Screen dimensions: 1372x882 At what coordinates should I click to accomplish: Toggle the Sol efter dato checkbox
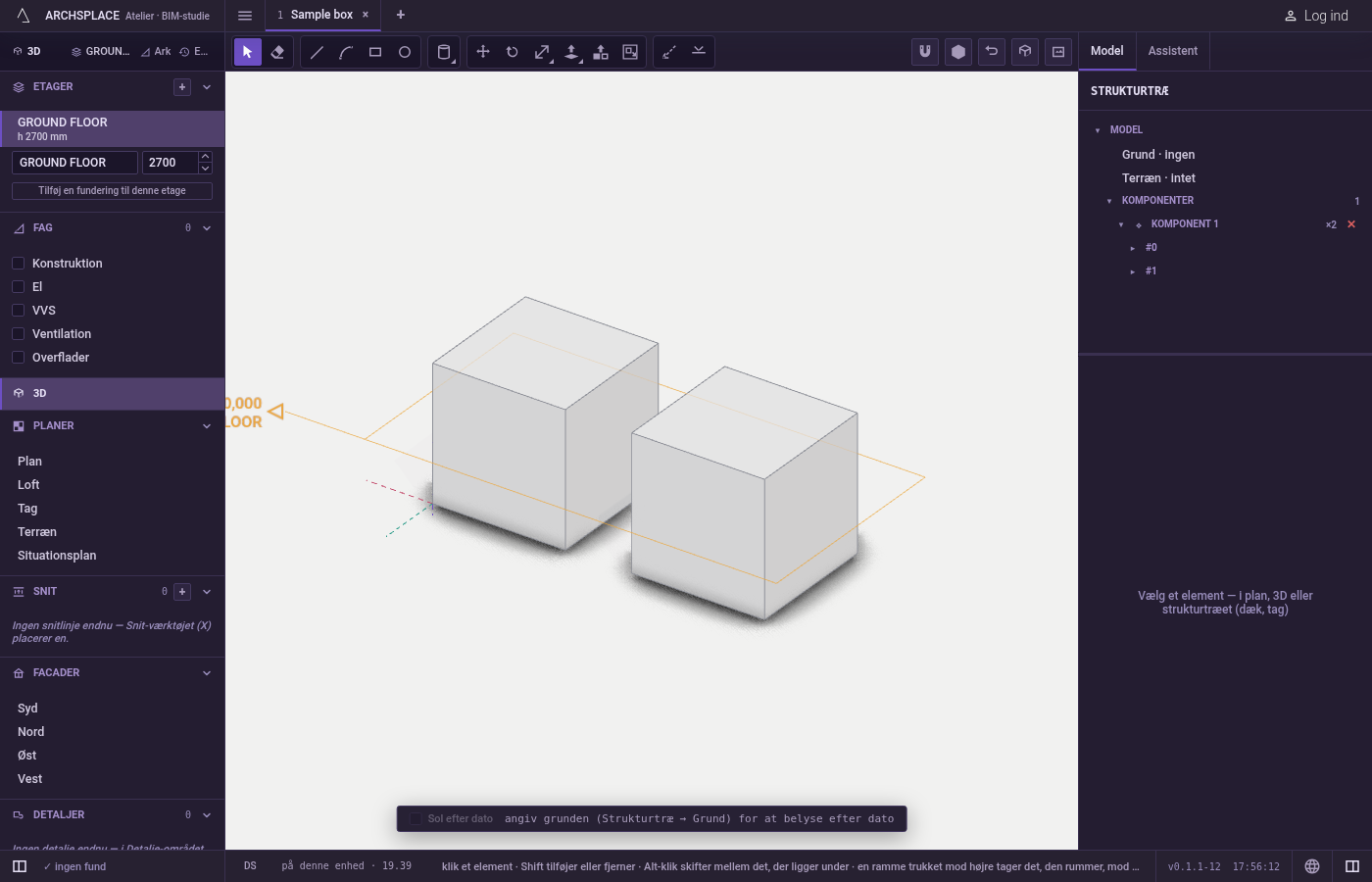416,818
